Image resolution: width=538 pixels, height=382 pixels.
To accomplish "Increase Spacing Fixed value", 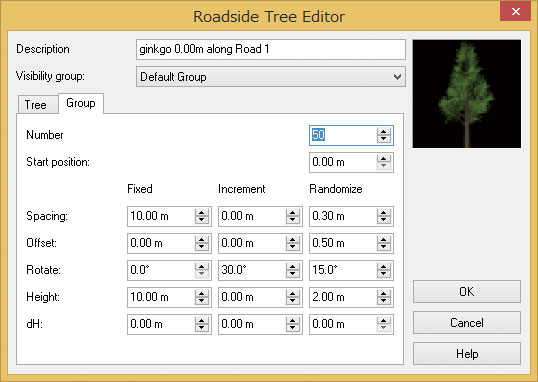I will coord(202,213).
